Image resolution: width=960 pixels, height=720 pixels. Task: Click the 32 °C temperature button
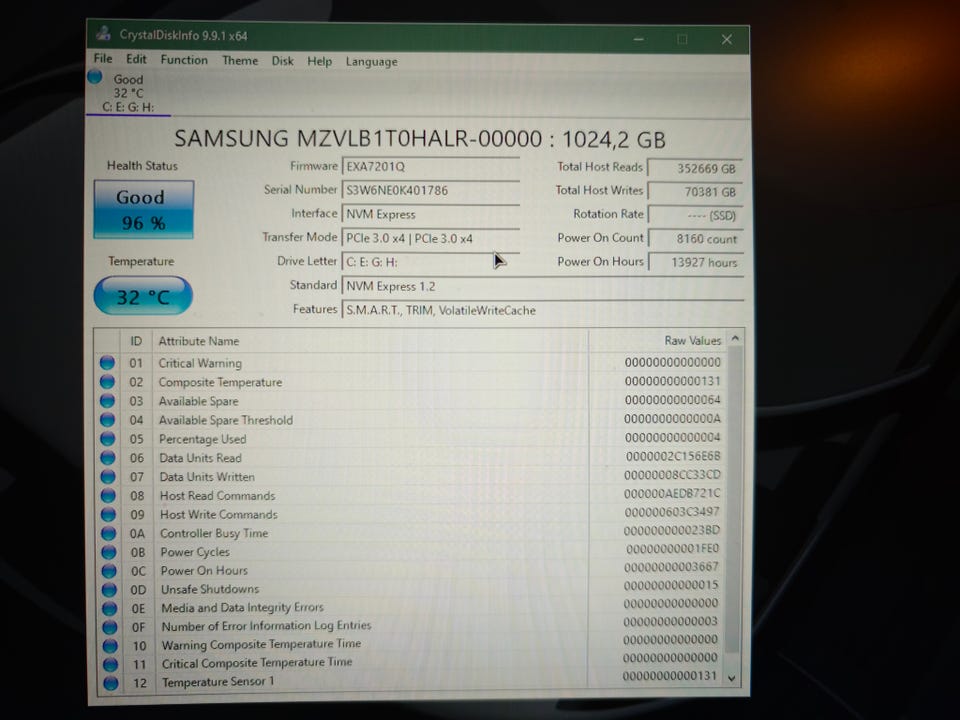click(143, 296)
